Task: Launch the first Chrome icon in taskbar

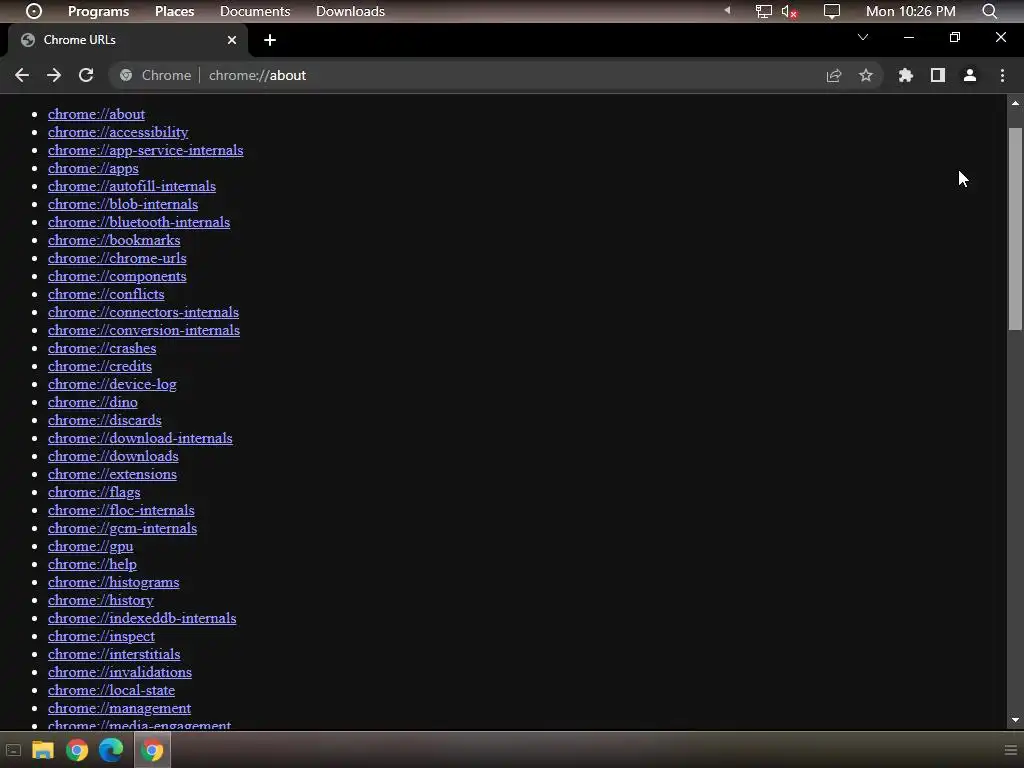Action: point(77,750)
